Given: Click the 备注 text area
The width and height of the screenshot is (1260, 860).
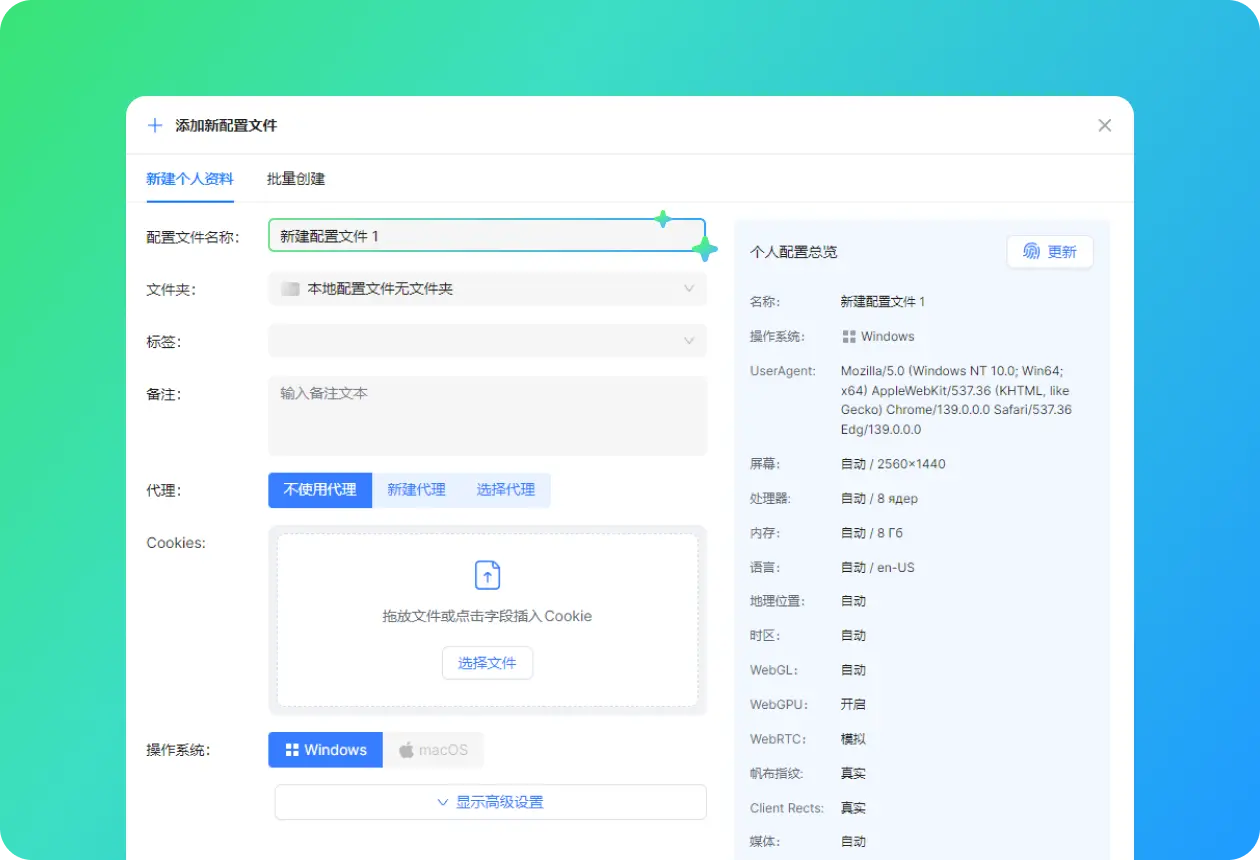Looking at the screenshot, I should coord(487,416).
